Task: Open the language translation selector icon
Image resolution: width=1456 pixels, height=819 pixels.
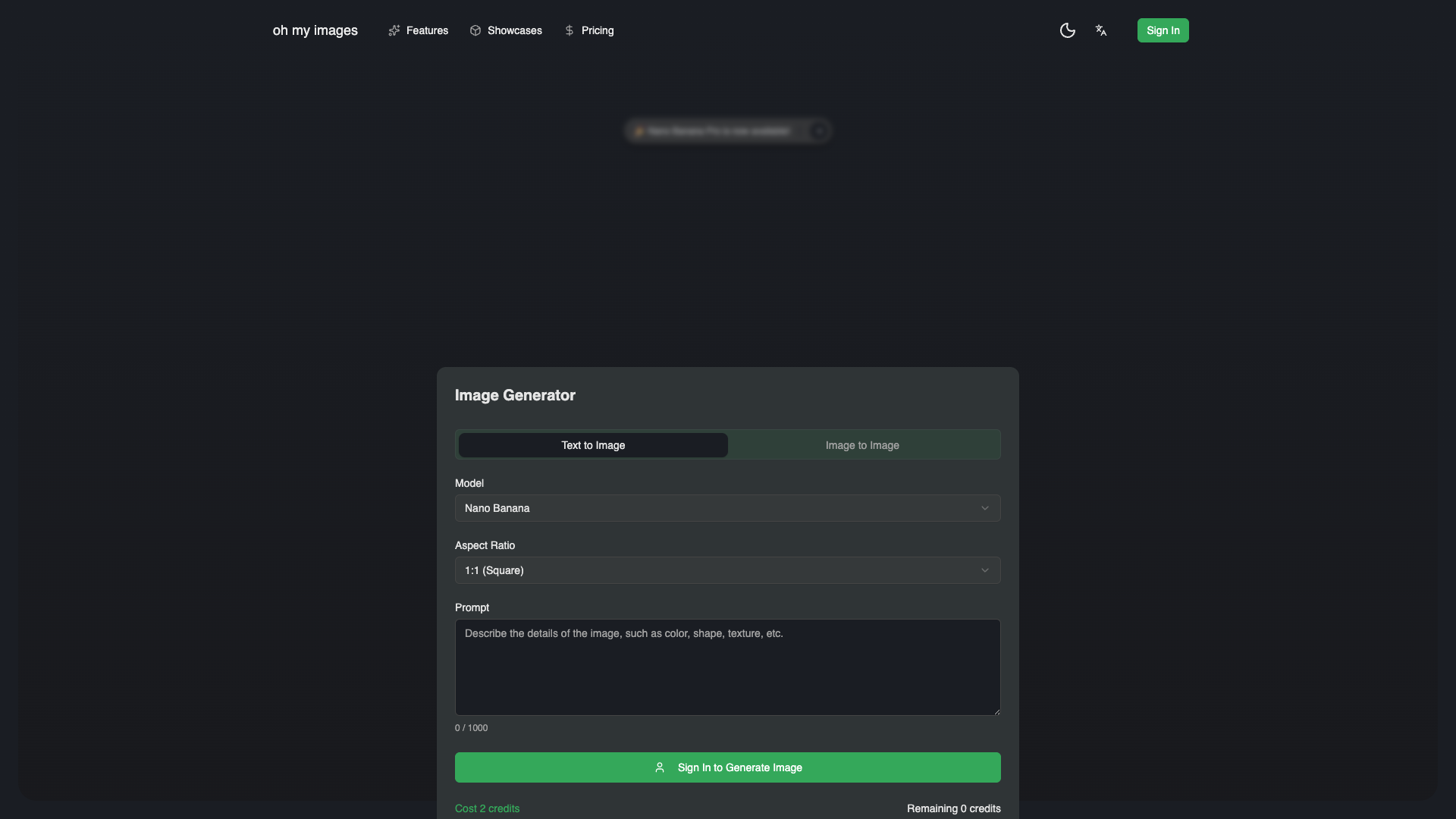Action: [1101, 30]
